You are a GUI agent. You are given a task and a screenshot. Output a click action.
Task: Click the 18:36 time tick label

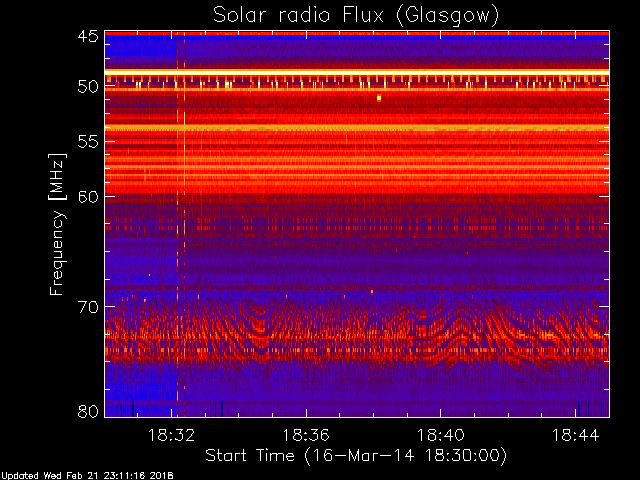click(306, 435)
